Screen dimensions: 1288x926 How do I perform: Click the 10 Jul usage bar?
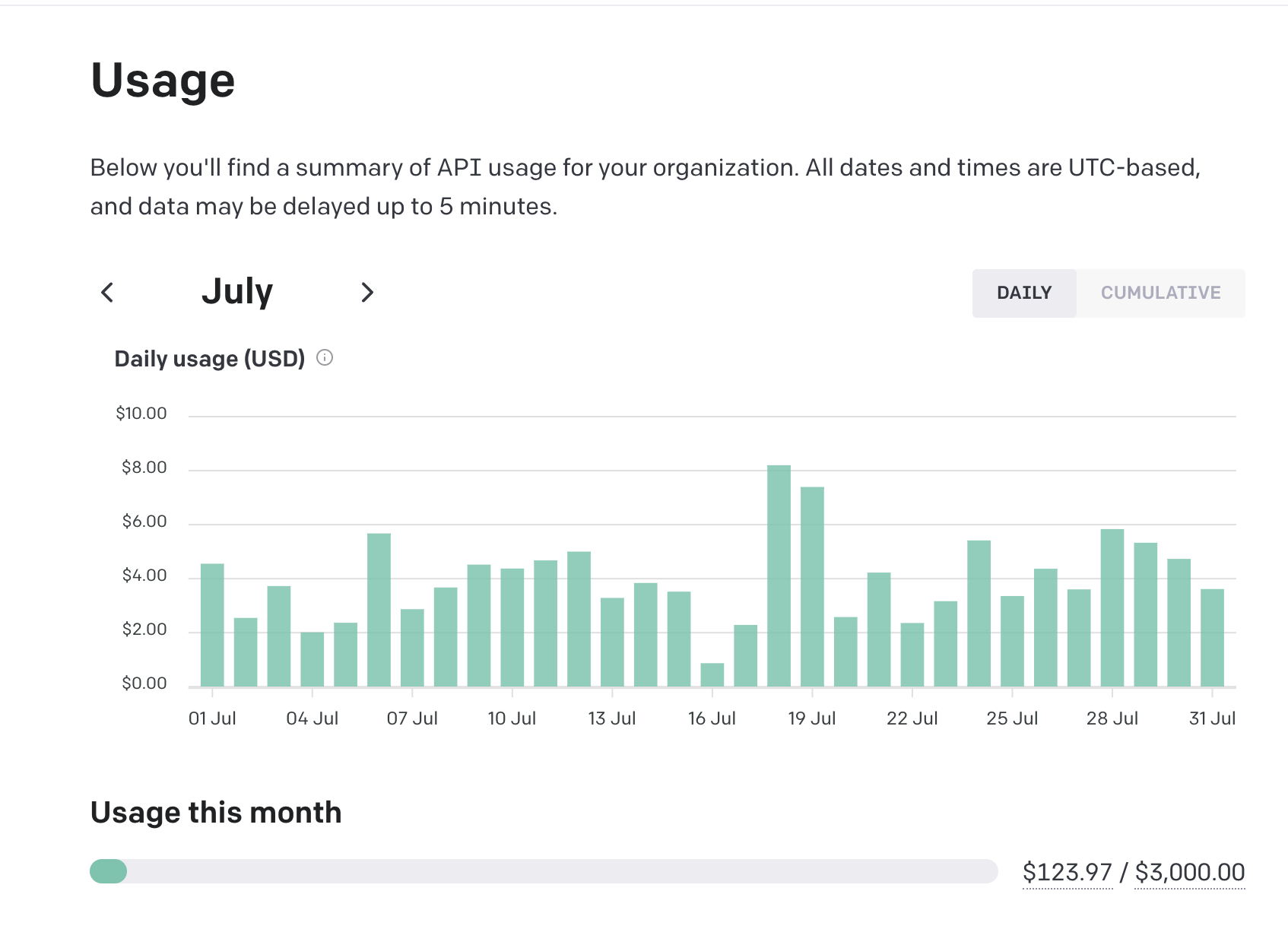pyautogui.click(x=512, y=628)
